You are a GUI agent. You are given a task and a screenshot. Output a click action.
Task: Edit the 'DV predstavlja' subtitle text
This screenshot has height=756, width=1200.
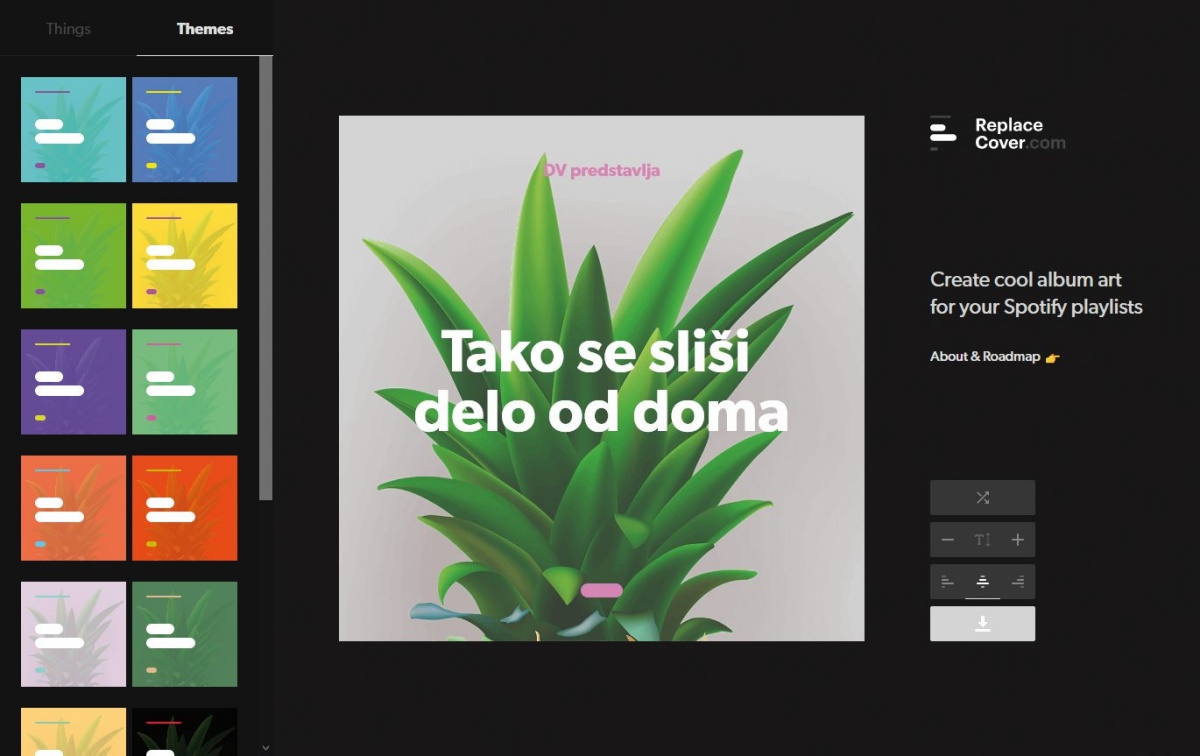pos(602,170)
